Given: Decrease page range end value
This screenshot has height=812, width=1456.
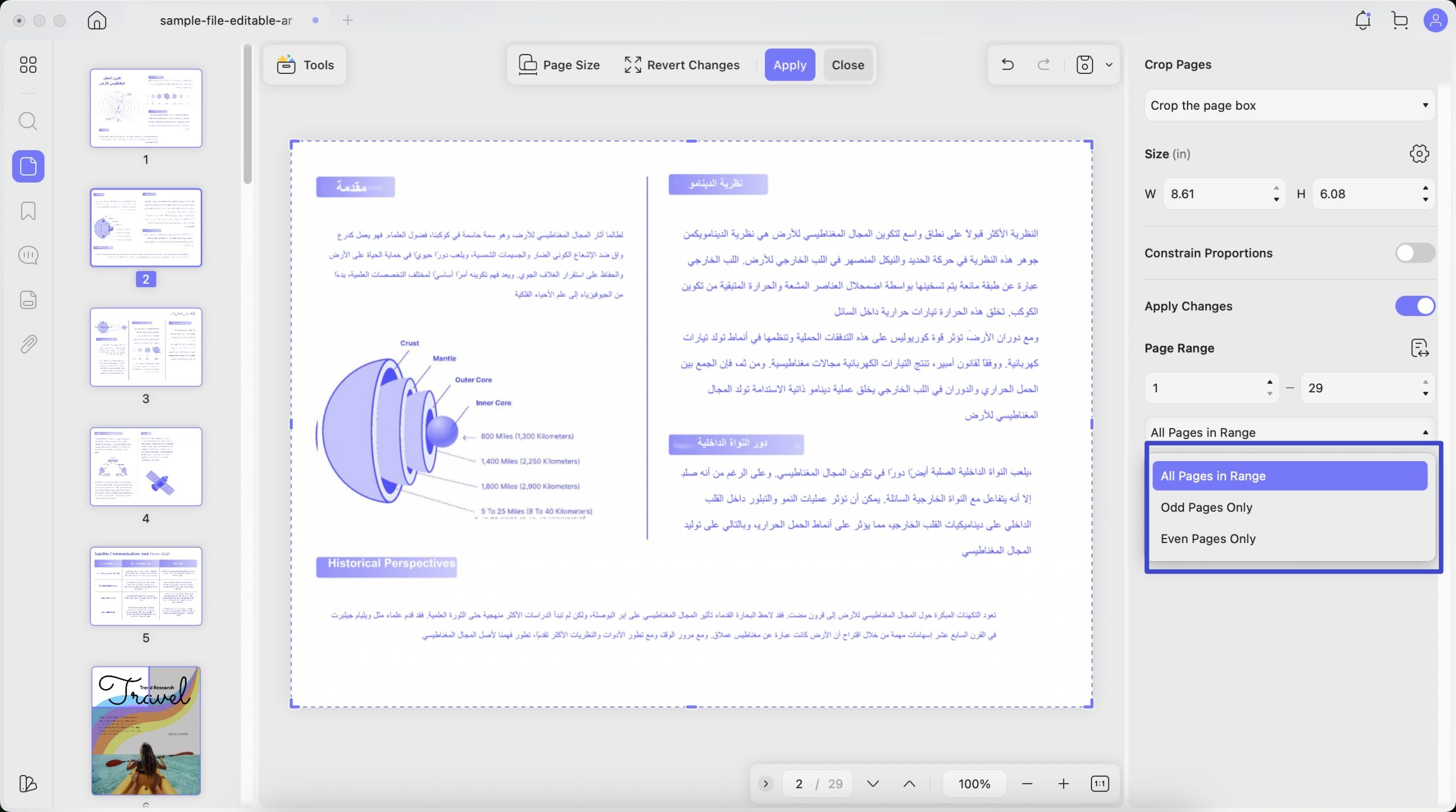Looking at the screenshot, I should coord(1425,393).
